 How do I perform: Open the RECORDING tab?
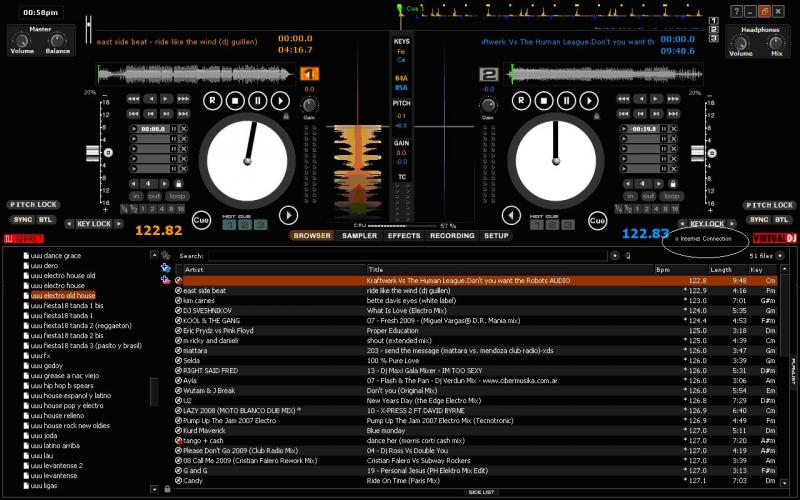pos(452,236)
